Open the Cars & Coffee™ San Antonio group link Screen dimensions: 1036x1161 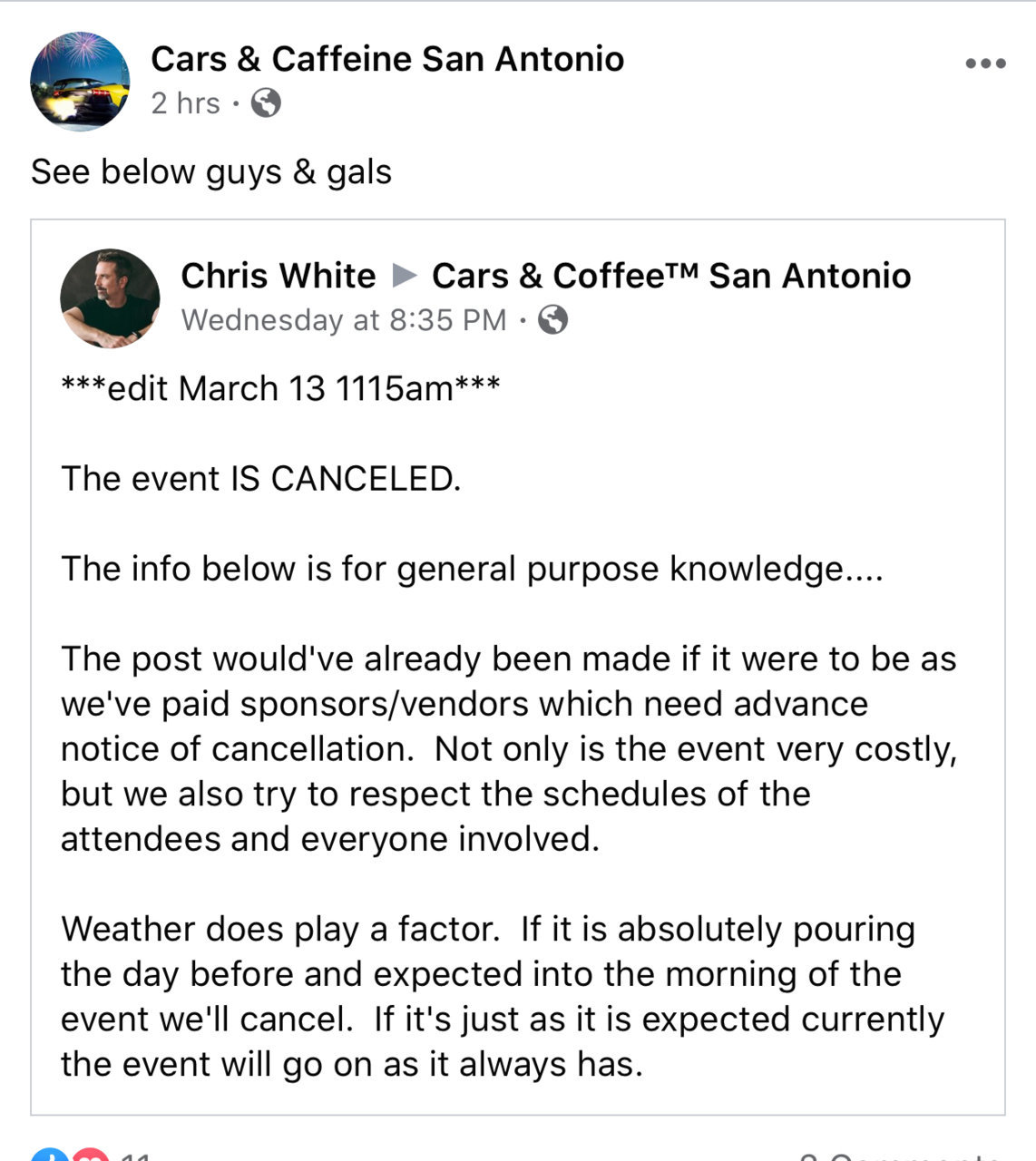point(671,275)
